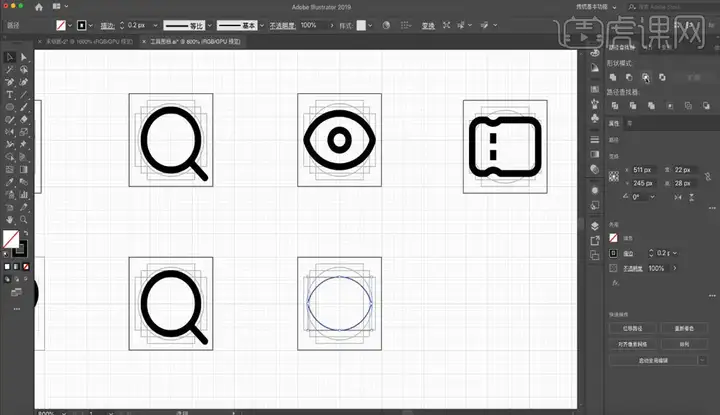720x415 pixels.
Task: Swap fill and stroke colors
Action: pos(26,233)
